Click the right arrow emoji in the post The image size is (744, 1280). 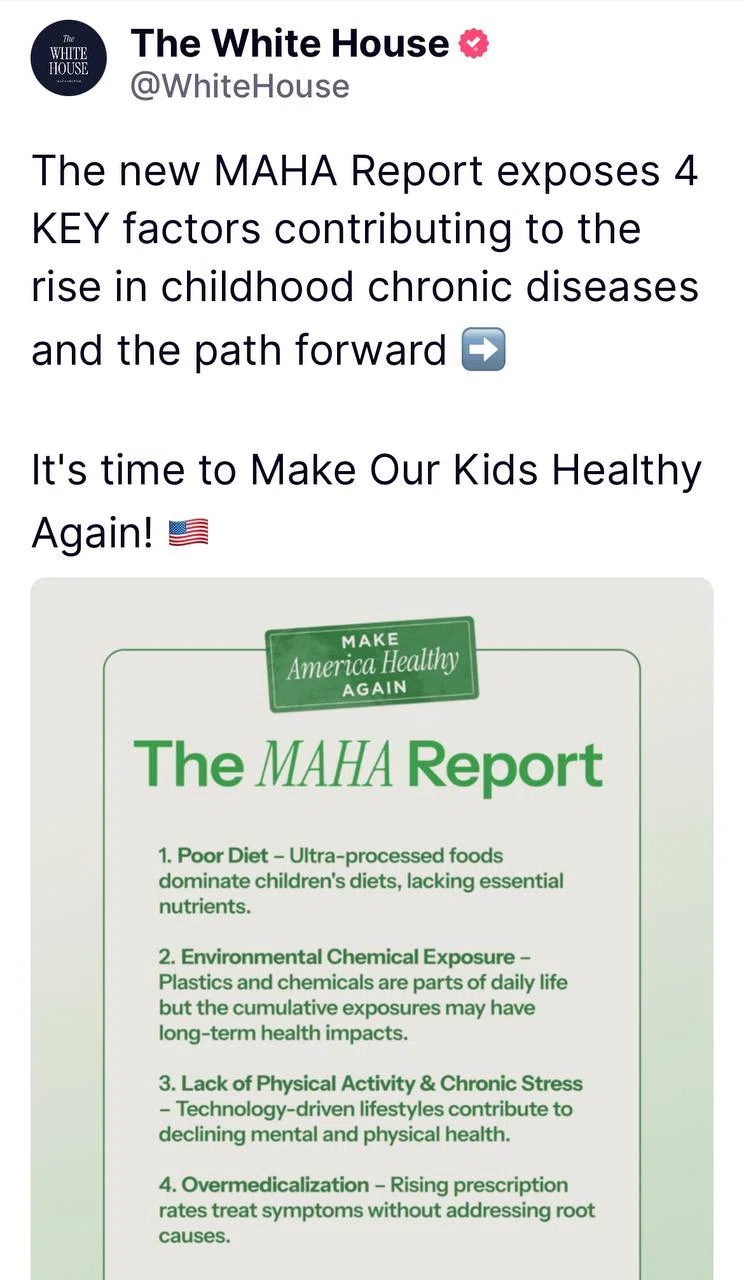click(483, 351)
